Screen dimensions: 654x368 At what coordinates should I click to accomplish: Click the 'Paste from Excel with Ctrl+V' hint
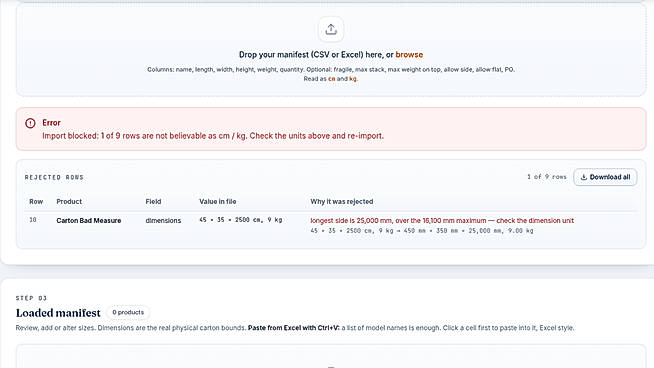point(294,328)
